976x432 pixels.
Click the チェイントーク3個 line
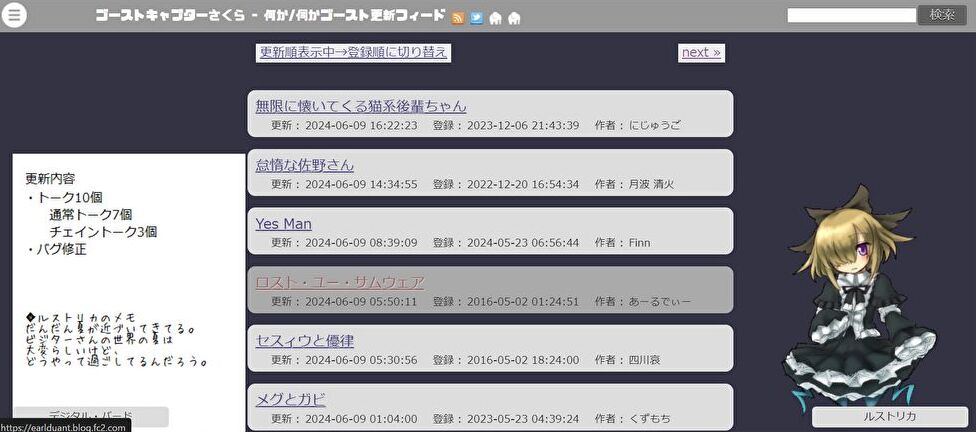coord(103,233)
